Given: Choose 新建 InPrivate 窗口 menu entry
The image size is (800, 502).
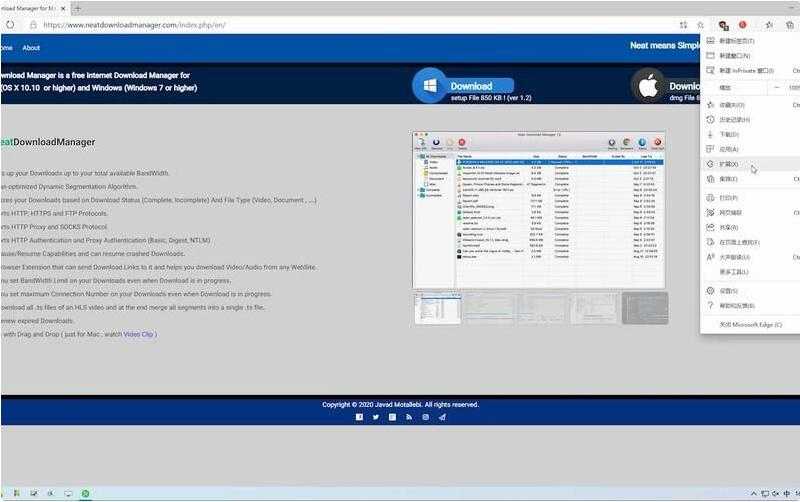Looking at the screenshot, I should point(751,70).
